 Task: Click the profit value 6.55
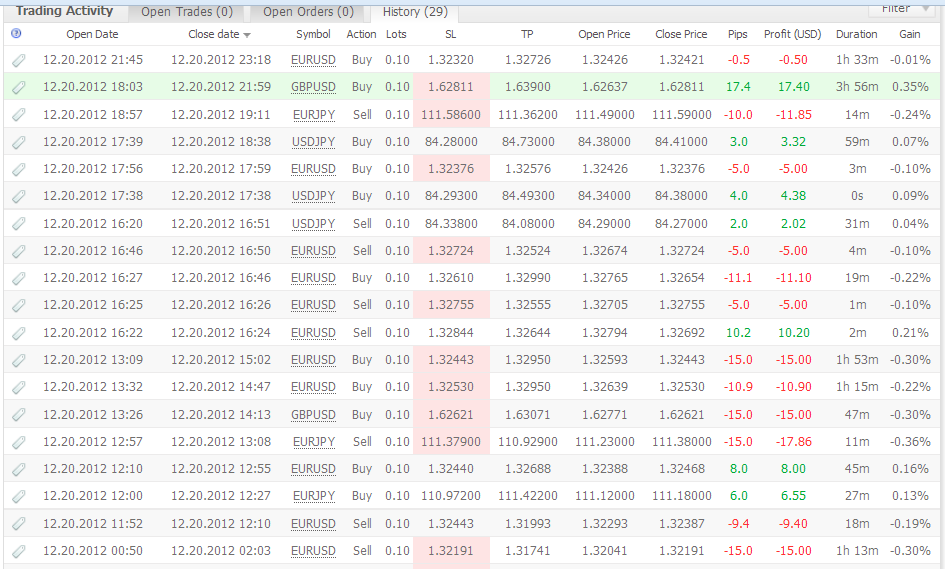[793, 495]
